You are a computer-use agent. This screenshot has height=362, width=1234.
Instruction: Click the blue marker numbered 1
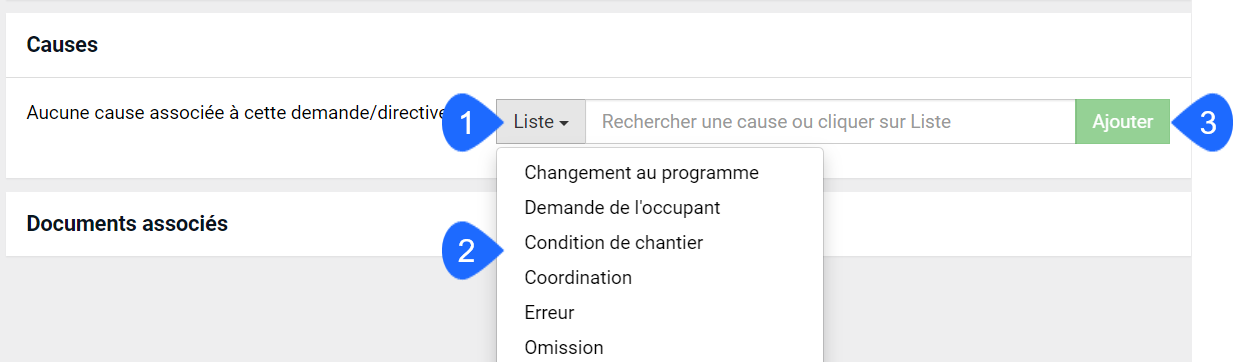click(x=468, y=123)
